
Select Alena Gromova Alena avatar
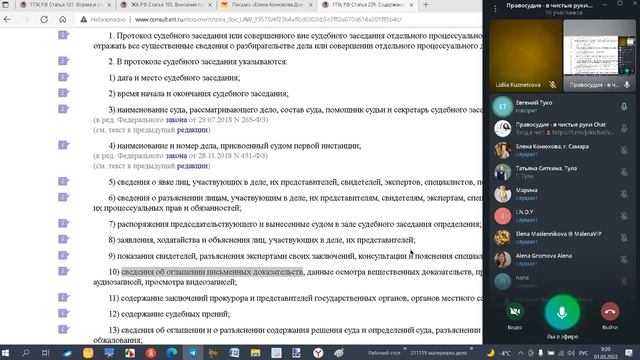coord(502,260)
